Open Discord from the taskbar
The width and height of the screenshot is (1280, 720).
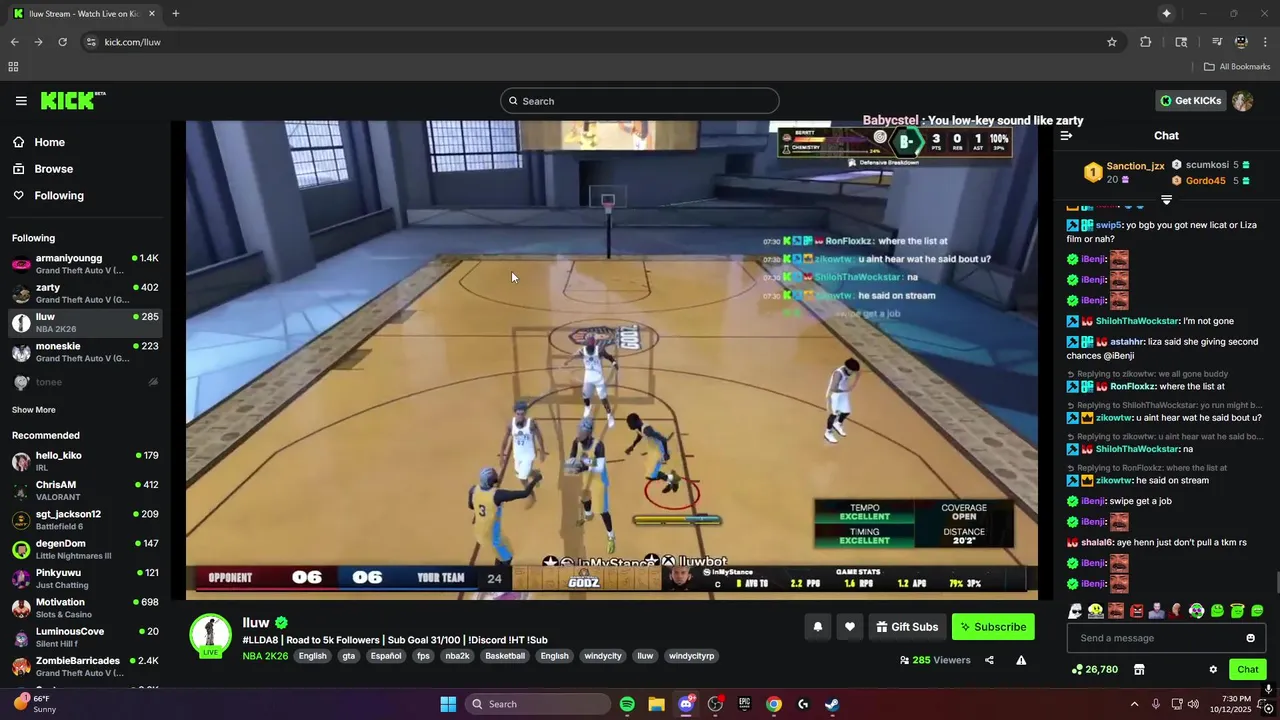686,704
